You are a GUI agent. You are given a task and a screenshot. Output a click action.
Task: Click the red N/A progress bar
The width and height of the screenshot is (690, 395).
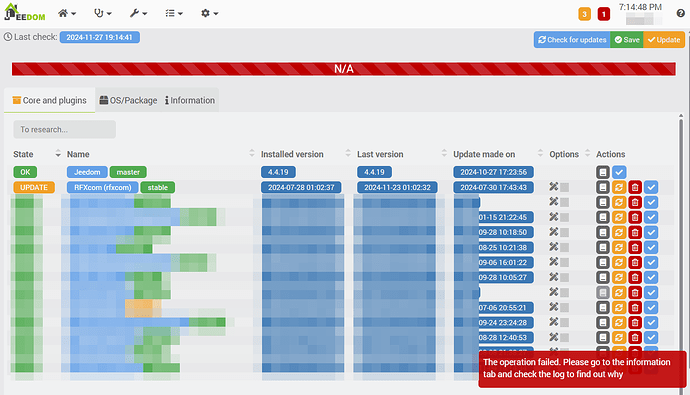(344, 69)
